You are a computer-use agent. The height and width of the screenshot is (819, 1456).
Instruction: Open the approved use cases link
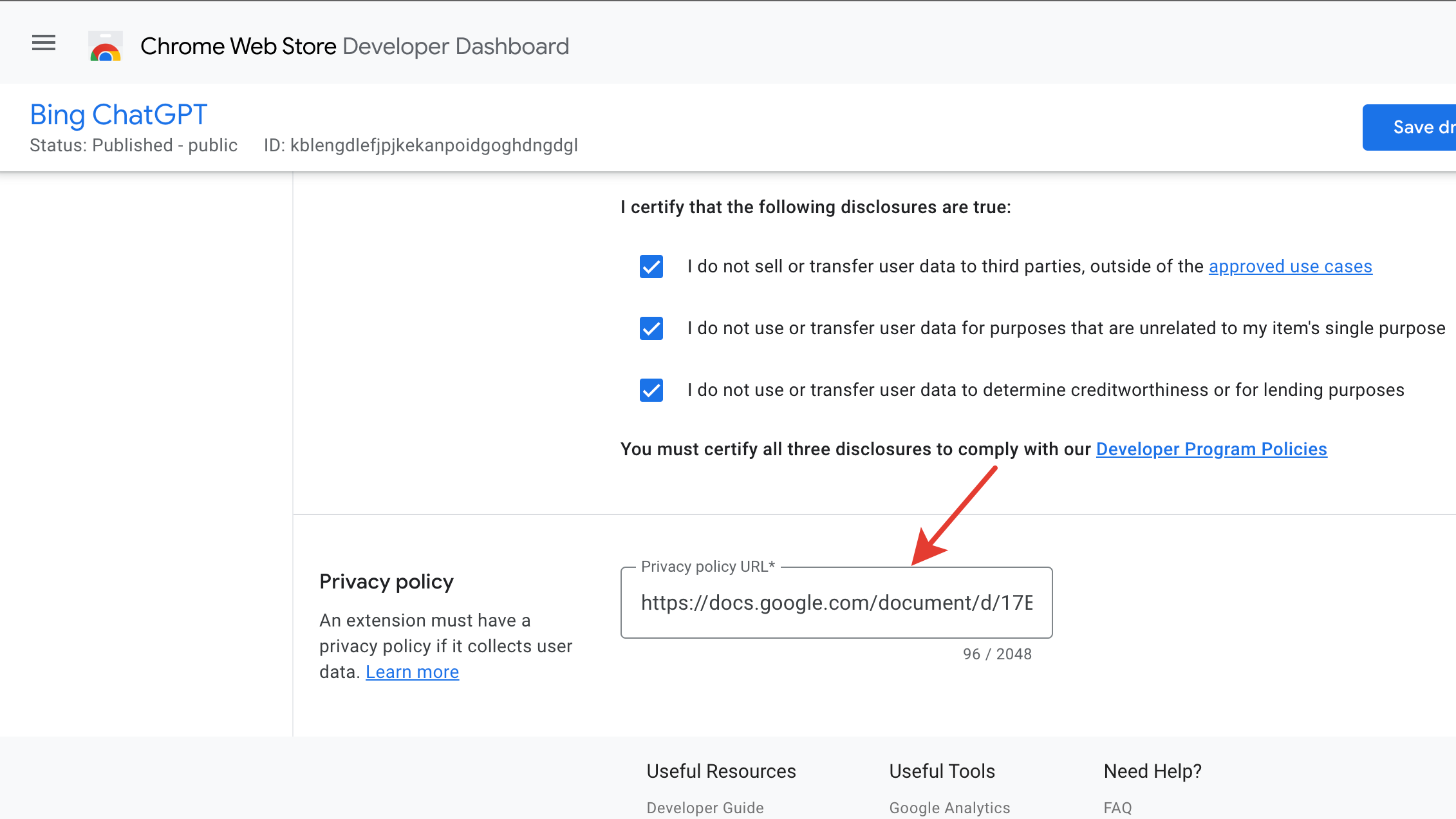click(1290, 267)
